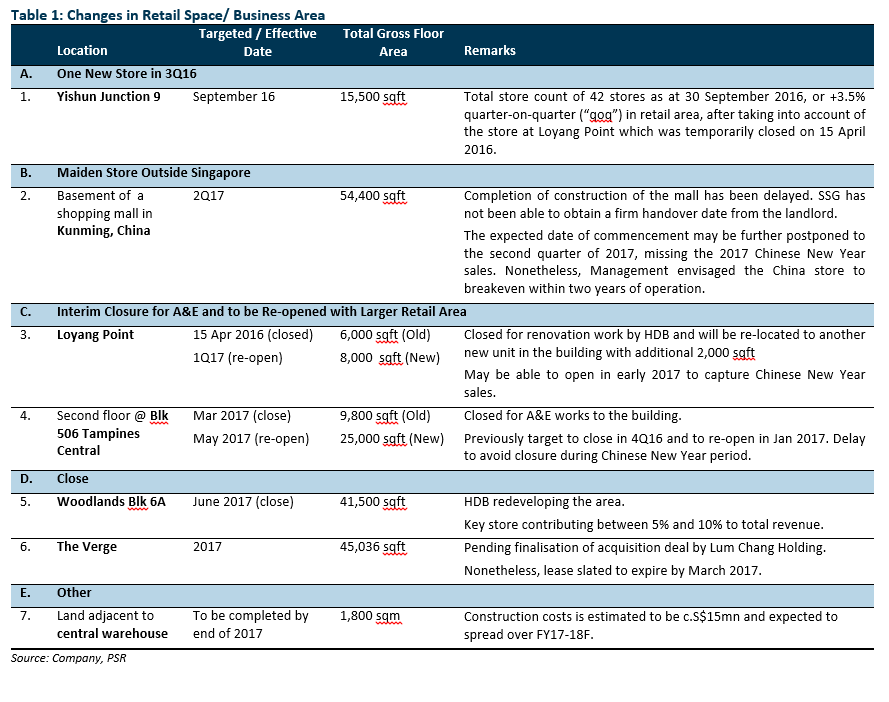This screenshot has width=889, height=702.
Task: Select section heading 'Other'
Action: (x=74, y=593)
